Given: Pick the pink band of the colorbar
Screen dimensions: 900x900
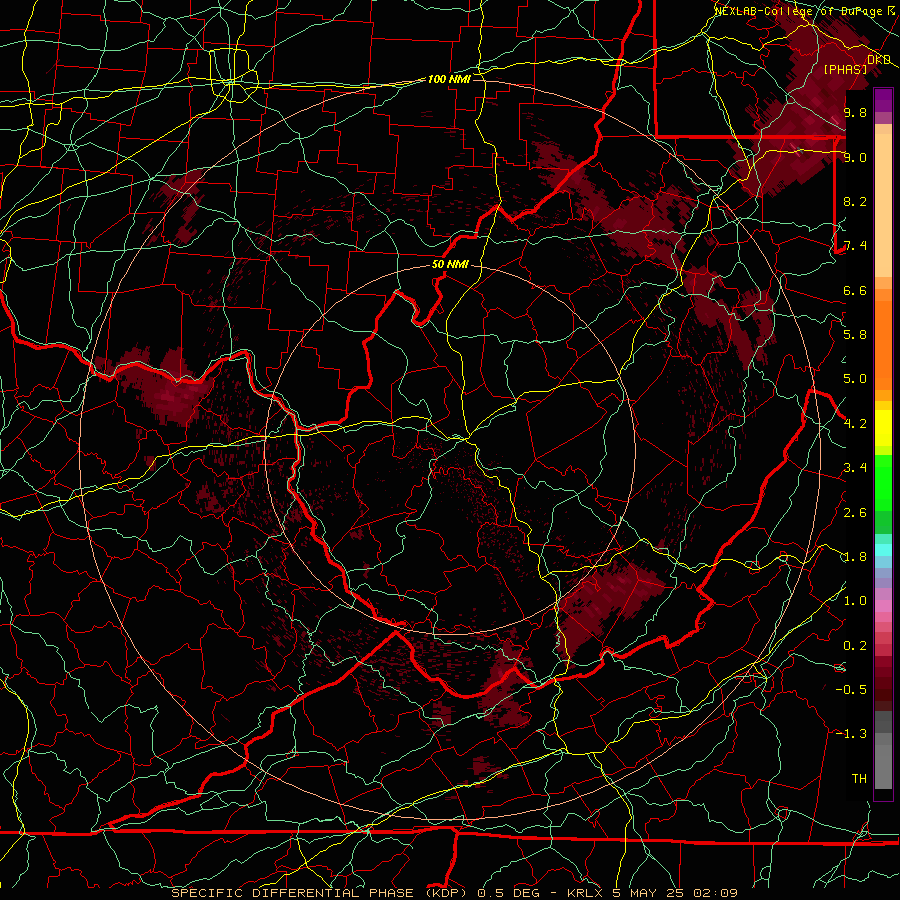Looking at the screenshot, I should coord(883,606).
